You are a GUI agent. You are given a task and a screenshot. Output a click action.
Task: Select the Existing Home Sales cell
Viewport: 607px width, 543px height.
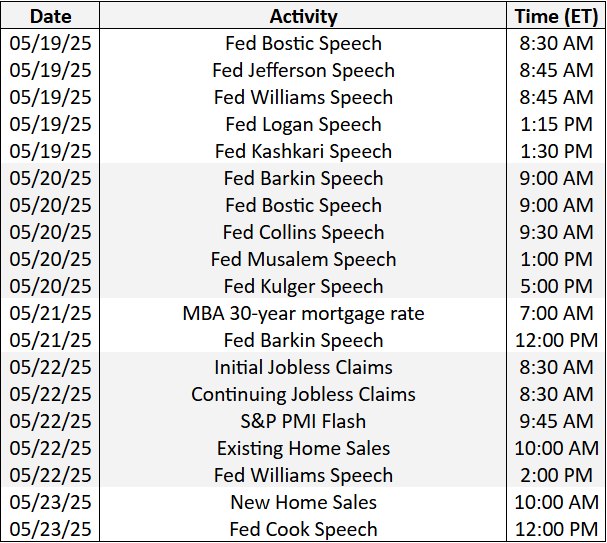(x=303, y=449)
